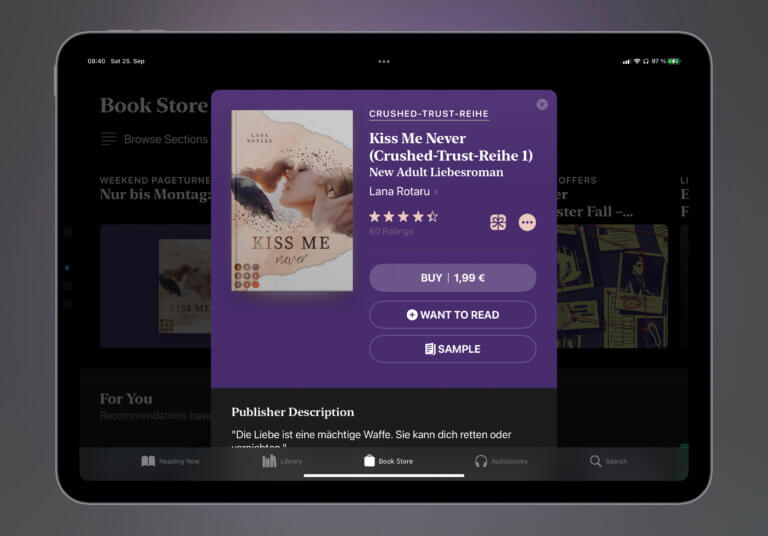Viewport: 768px width, 536px height.
Task: Tap the gift book icon
Action: click(498, 222)
